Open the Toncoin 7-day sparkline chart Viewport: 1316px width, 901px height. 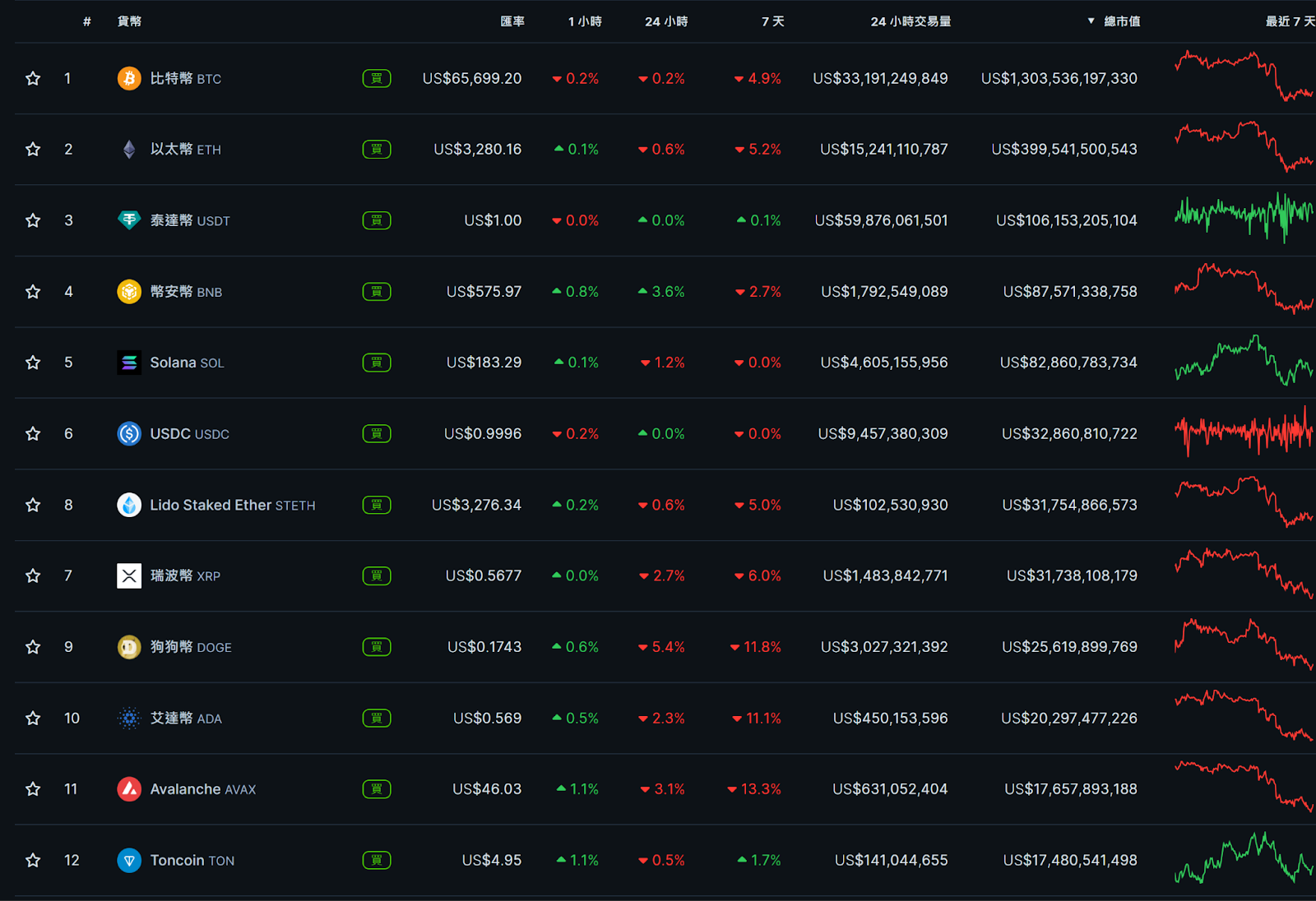[1244, 857]
